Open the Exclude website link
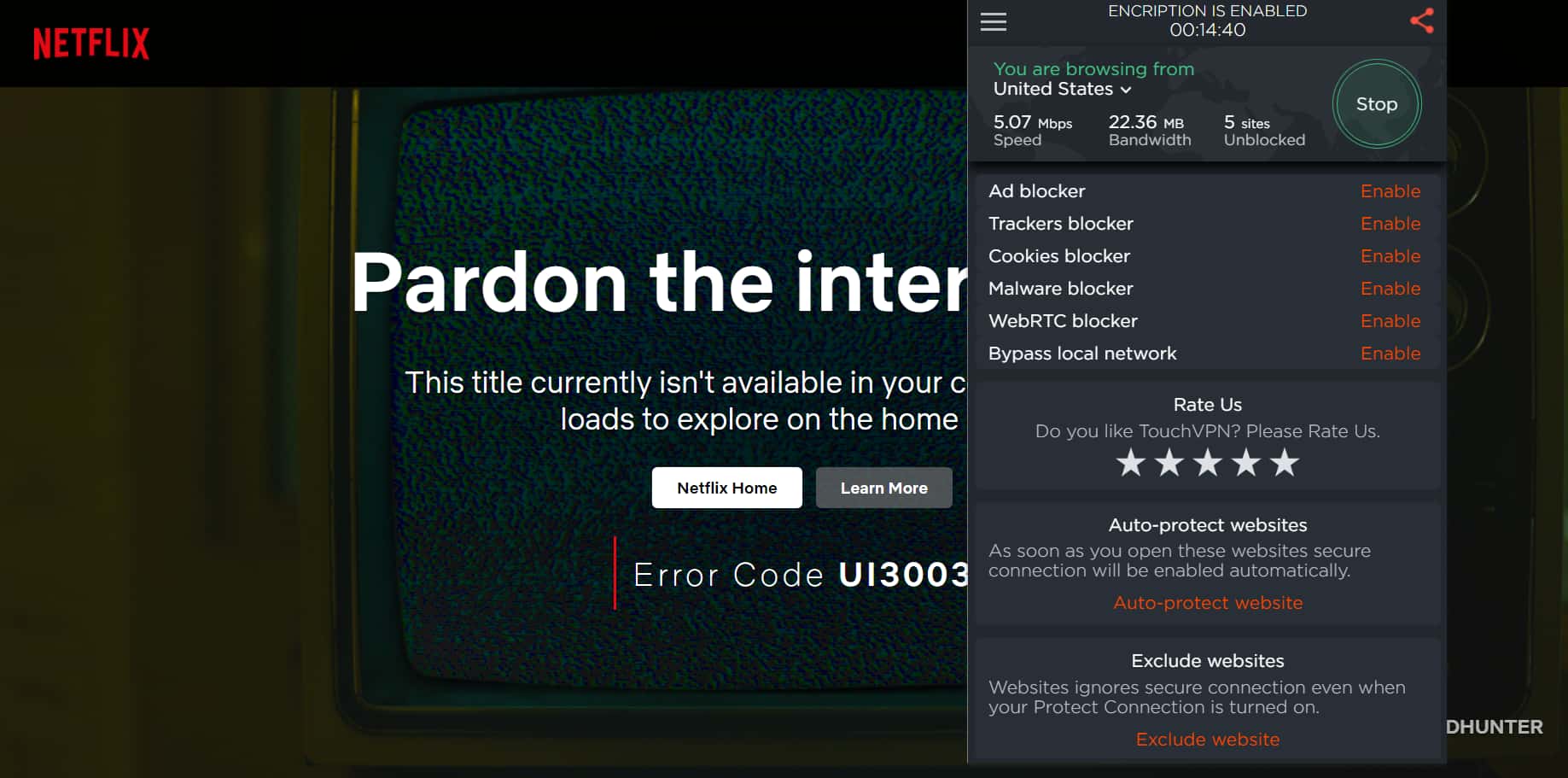The width and height of the screenshot is (1568, 778). (x=1208, y=740)
